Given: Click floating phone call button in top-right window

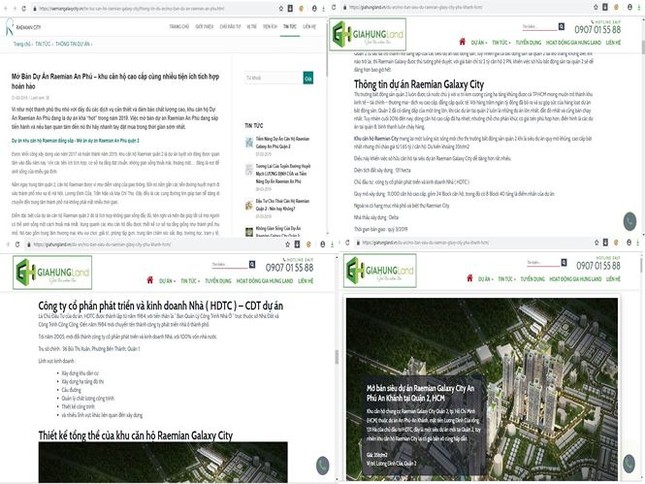Looking at the screenshot, I should [629, 221].
